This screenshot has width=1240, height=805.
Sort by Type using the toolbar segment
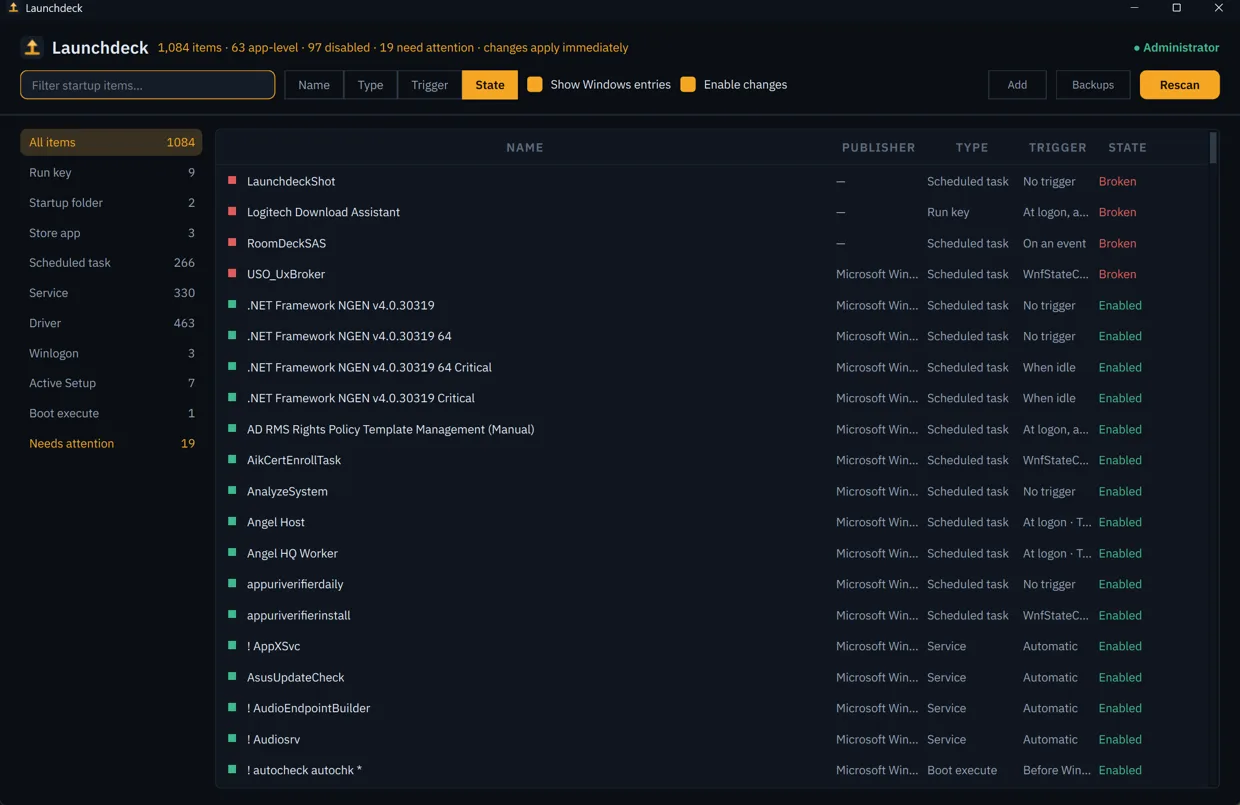[x=371, y=85]
